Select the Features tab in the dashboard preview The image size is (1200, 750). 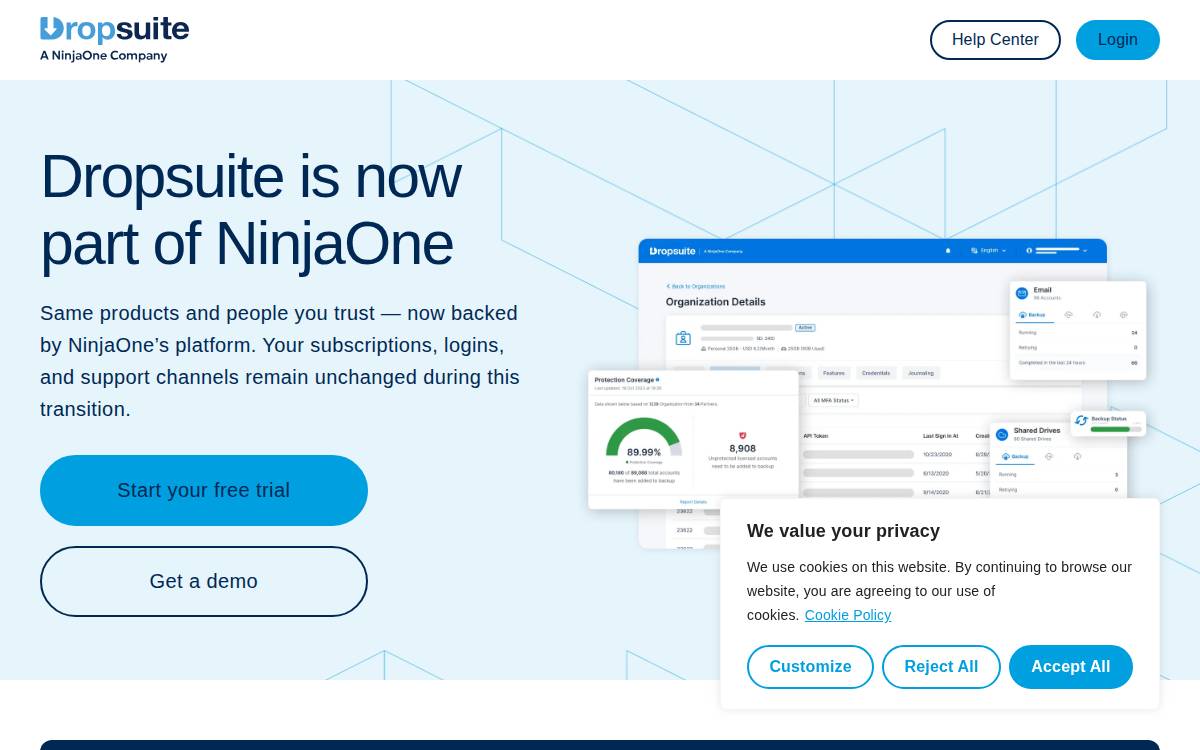click(x=834, y=373)
